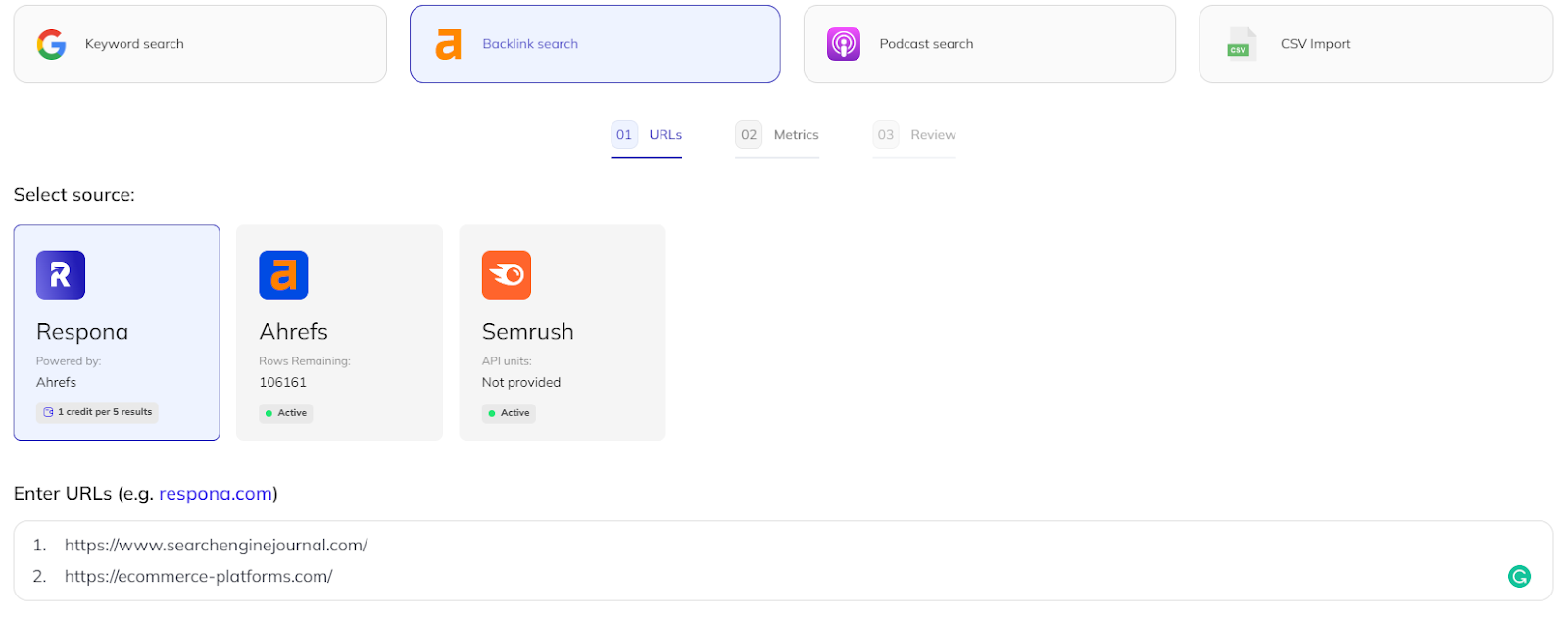Select the CSV Import card
1568x619 pixels.
1376,44
